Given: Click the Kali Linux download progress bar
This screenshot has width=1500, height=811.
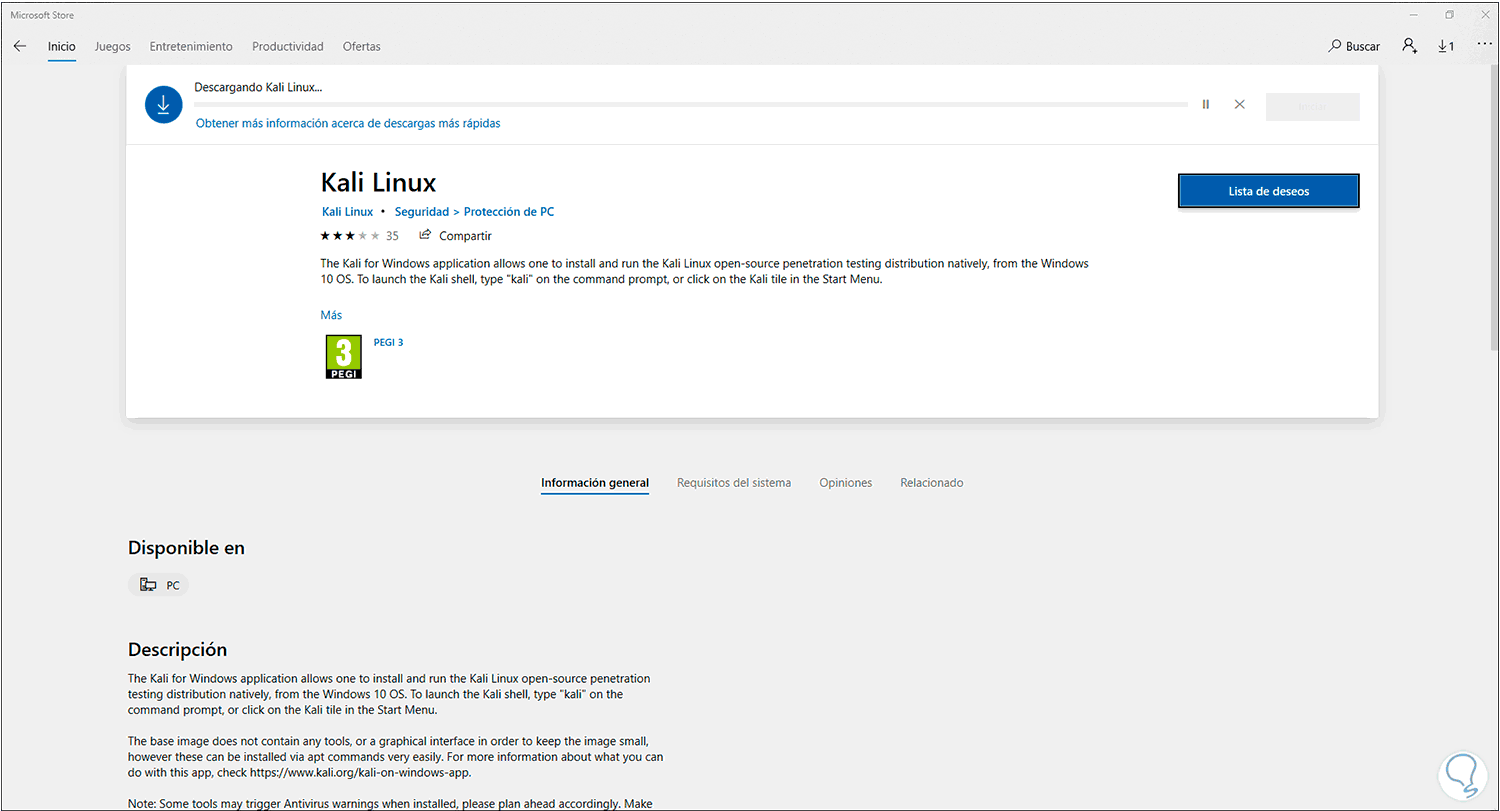Looking at the screenshot, I should pyautogui.click(x=690, y=104).
